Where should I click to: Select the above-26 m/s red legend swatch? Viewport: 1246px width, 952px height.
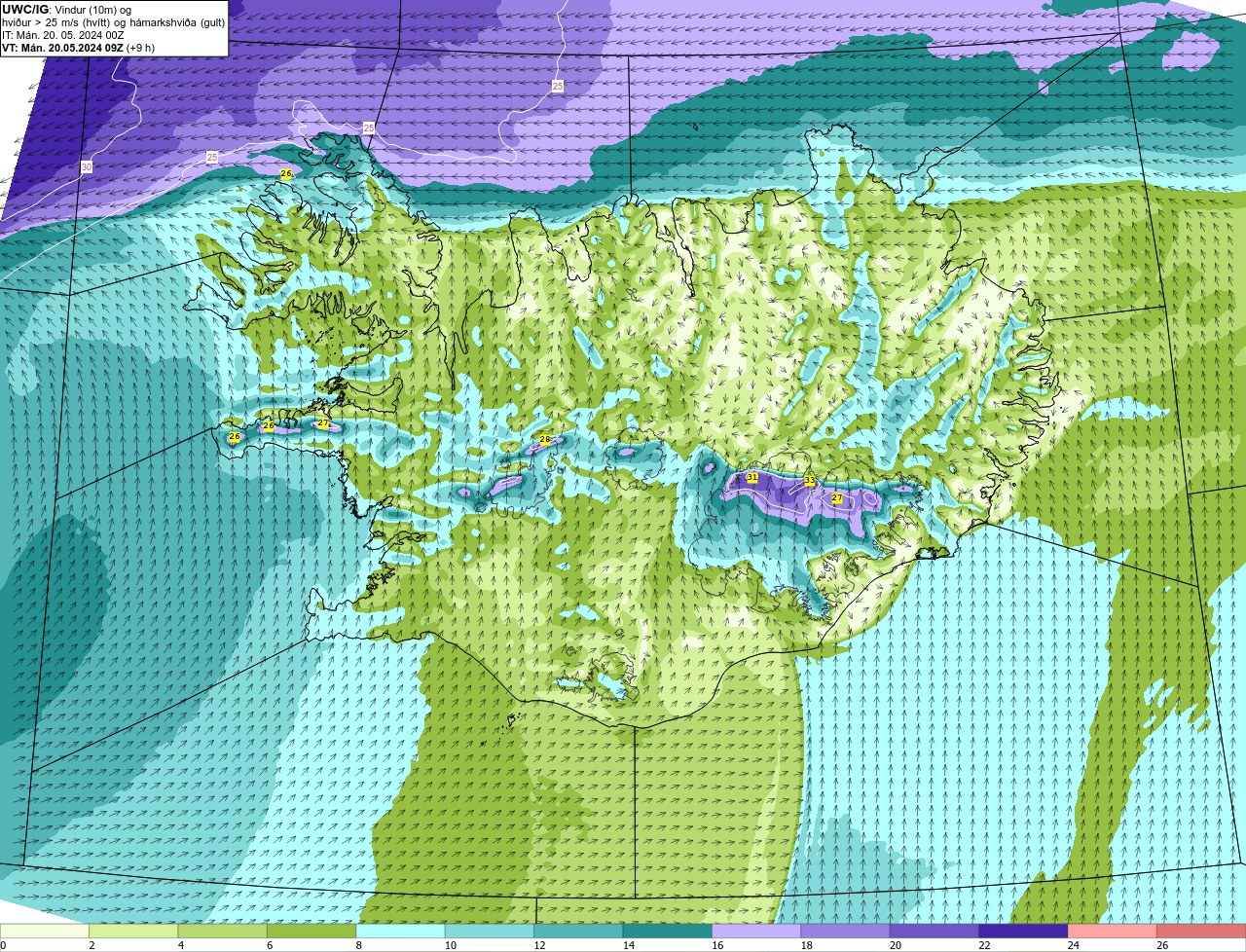click(x=1200, y=931)
